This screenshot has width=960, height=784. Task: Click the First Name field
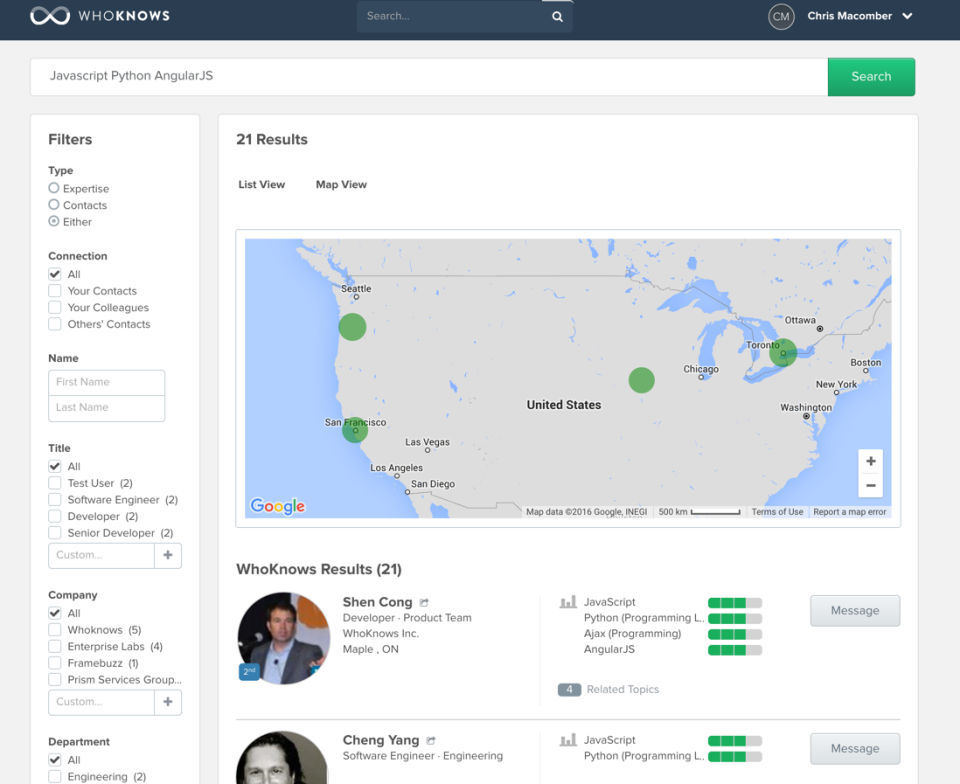pos(107,383)
